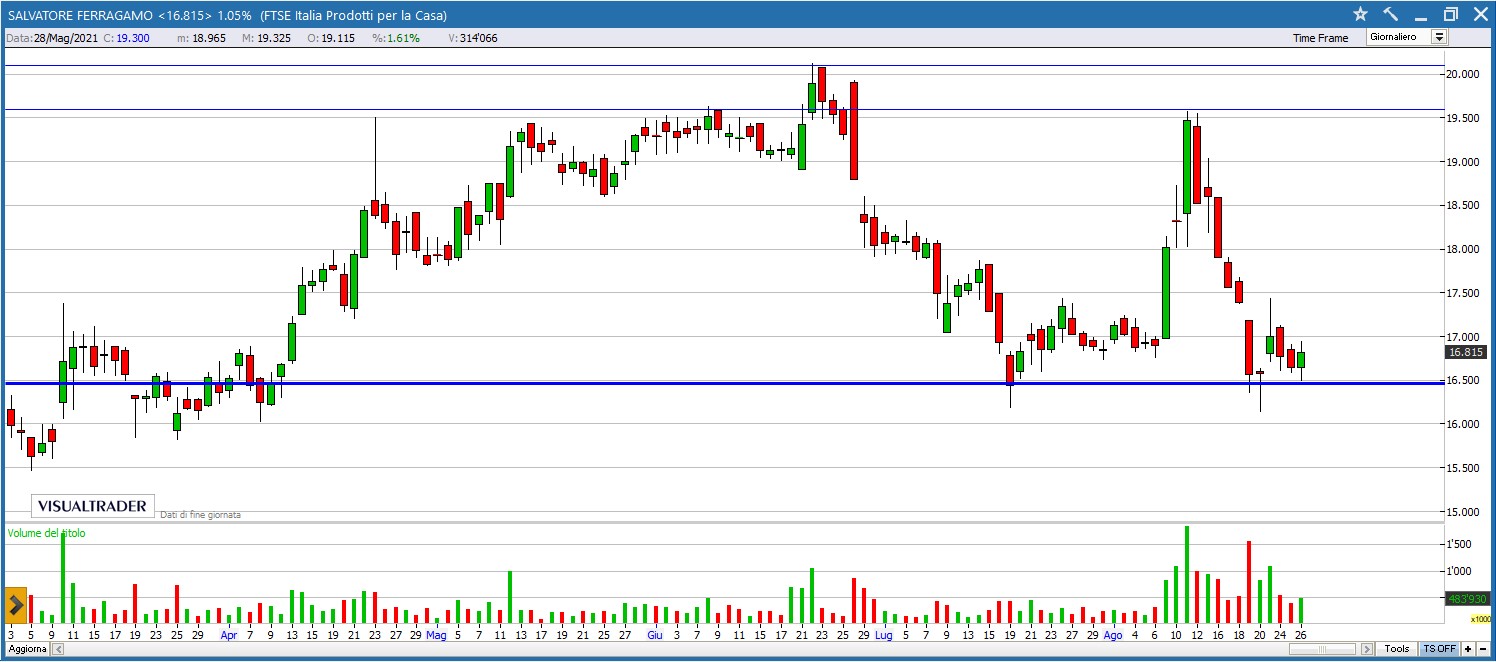Select the thick blue 16.500 support line

(x=723, y=383)
